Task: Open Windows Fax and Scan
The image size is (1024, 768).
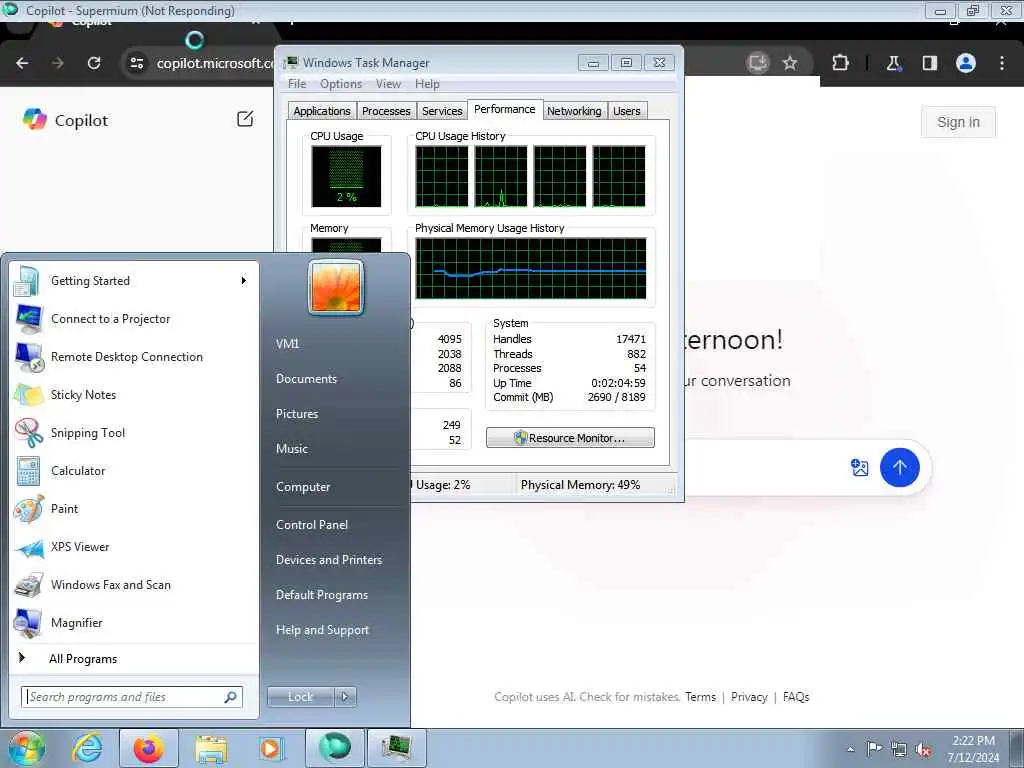Action: tap(134, 584)
